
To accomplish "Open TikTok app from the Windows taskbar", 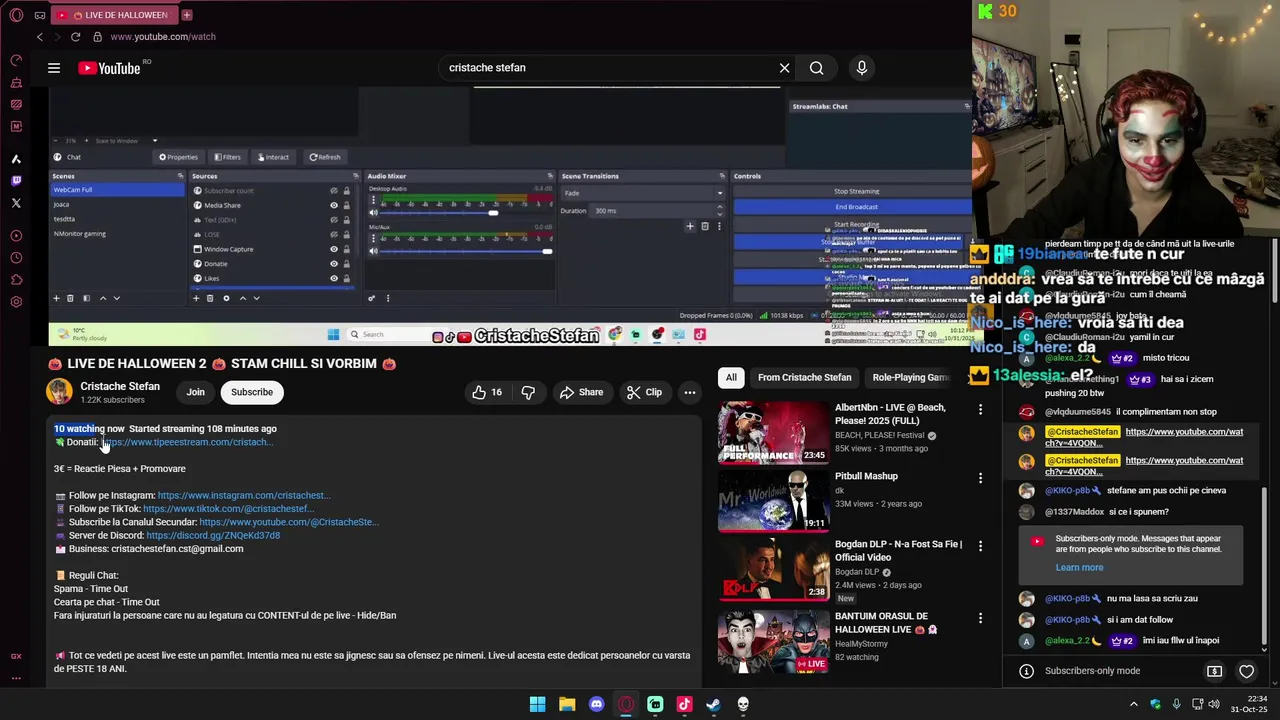I will [684, 705].
